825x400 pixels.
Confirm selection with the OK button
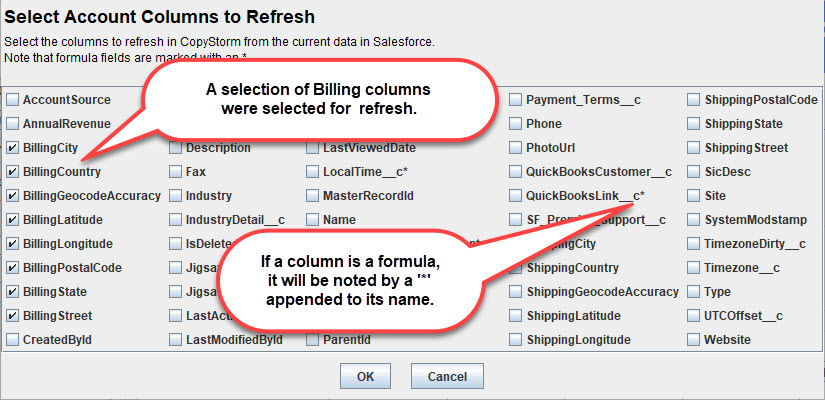(365, 376)
